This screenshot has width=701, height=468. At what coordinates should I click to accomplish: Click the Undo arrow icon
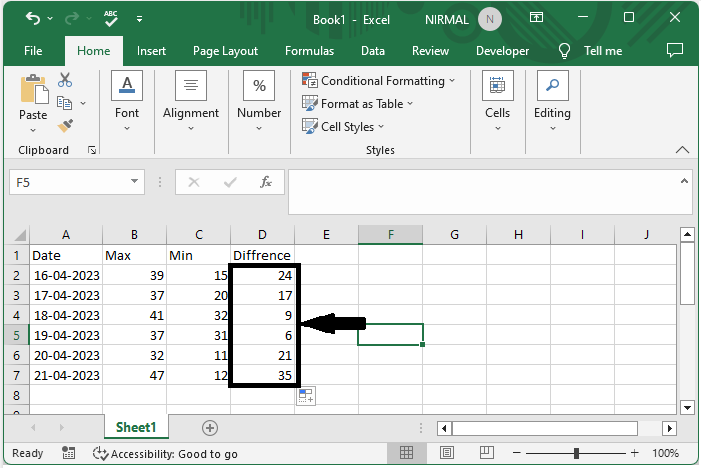click(33, 18)
